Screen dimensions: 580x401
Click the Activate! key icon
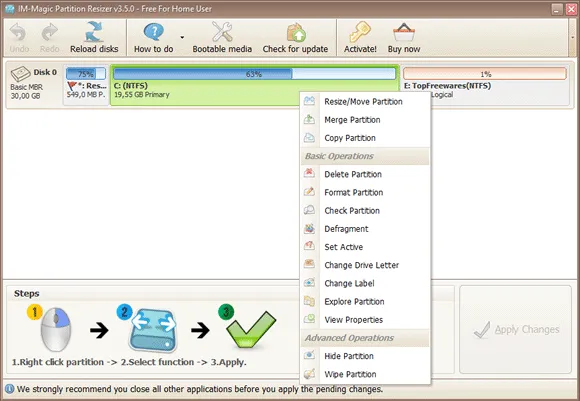click(360, 32)
